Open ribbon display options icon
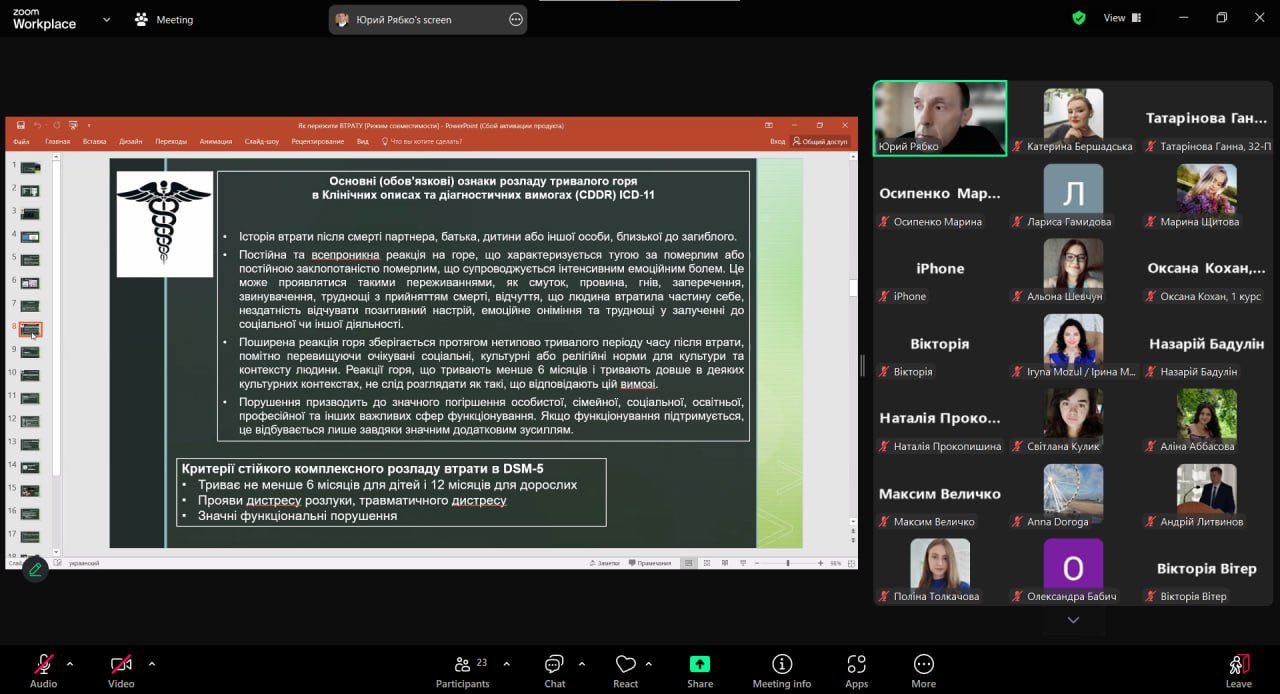Screen dimensions: 1280x694 tap(769, 125)
